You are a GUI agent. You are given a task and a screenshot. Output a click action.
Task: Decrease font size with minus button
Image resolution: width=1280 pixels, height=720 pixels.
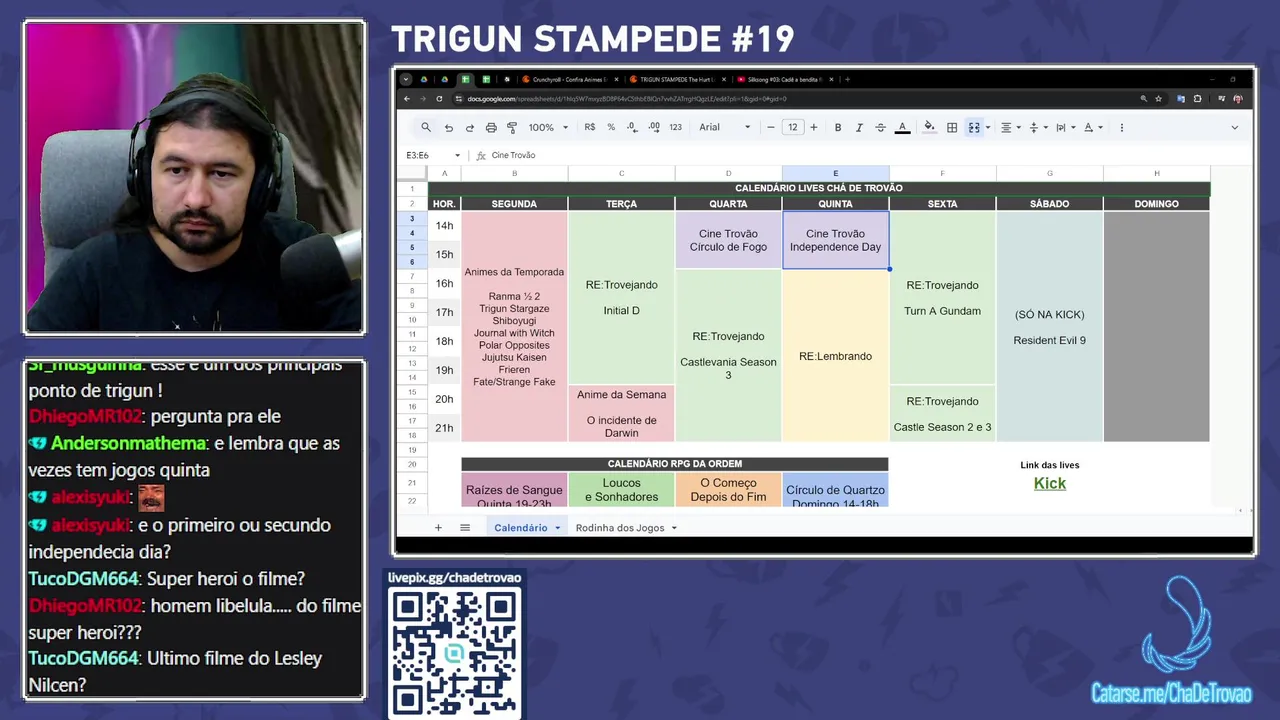[x=771, y=127]
